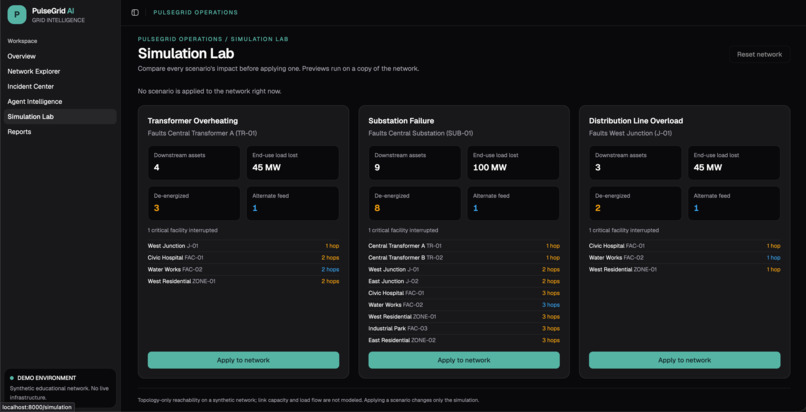Click the topology-only reachability footnote
806x412 pixels.
coord(308,400)
